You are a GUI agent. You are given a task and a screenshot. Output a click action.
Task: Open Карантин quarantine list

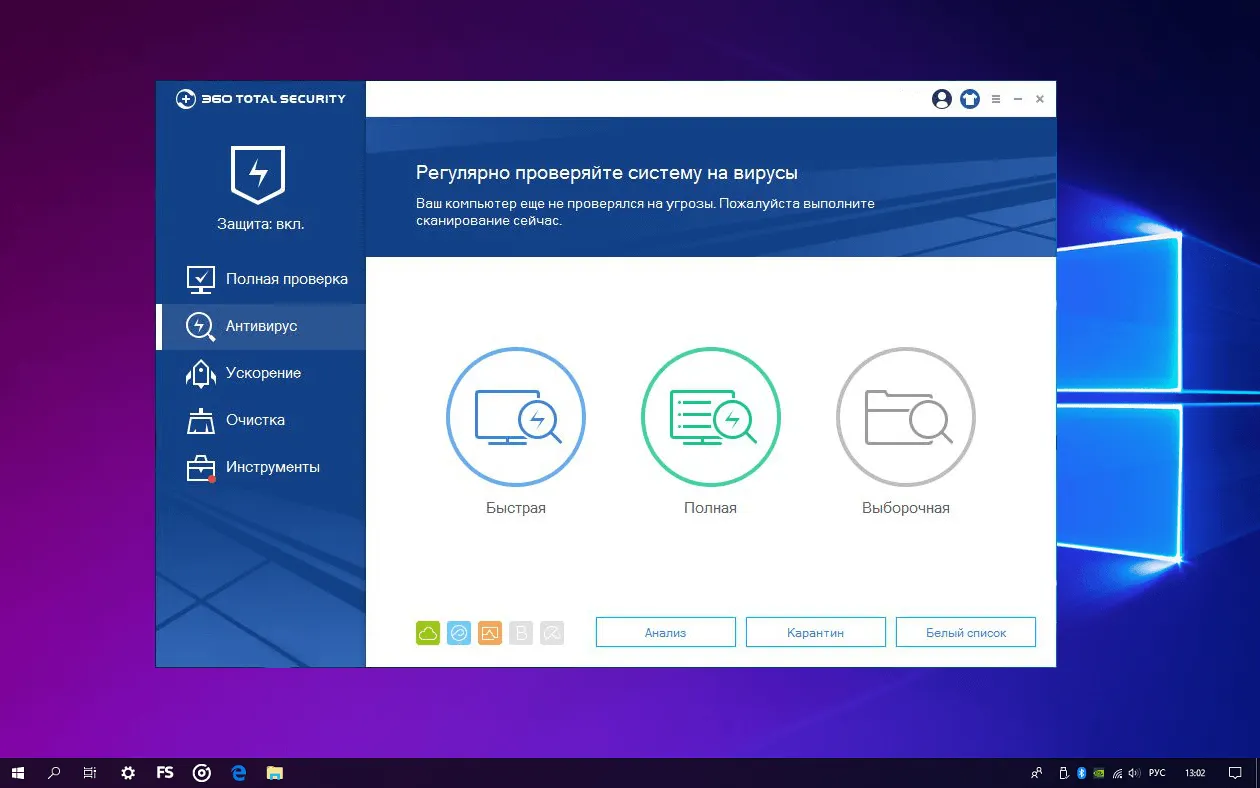point(815,632)
